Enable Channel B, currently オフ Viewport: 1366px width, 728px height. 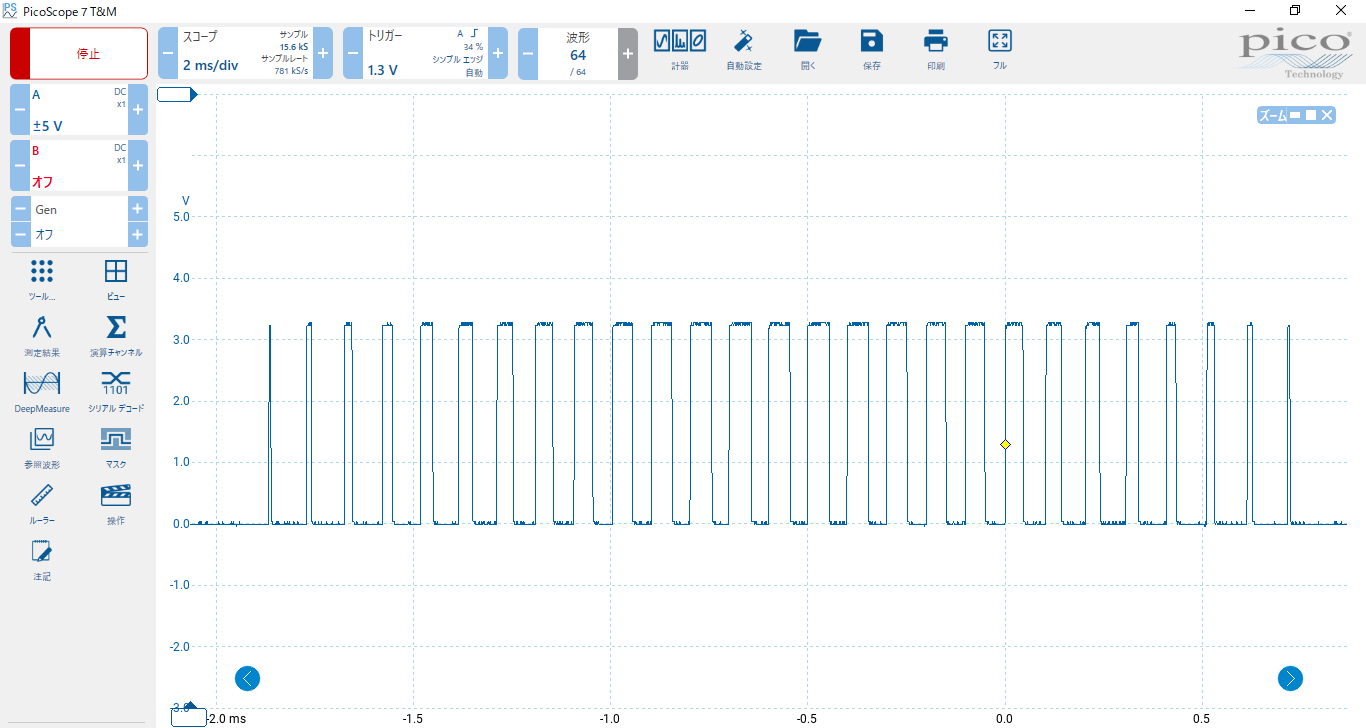[x=80, y=165]
